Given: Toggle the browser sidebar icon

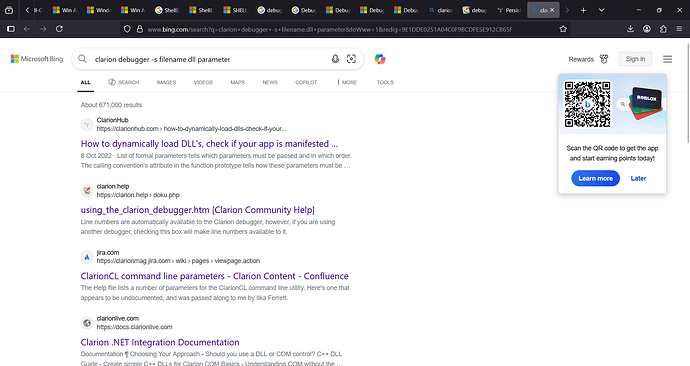Looking at the screenshot, I should point(11,29).
